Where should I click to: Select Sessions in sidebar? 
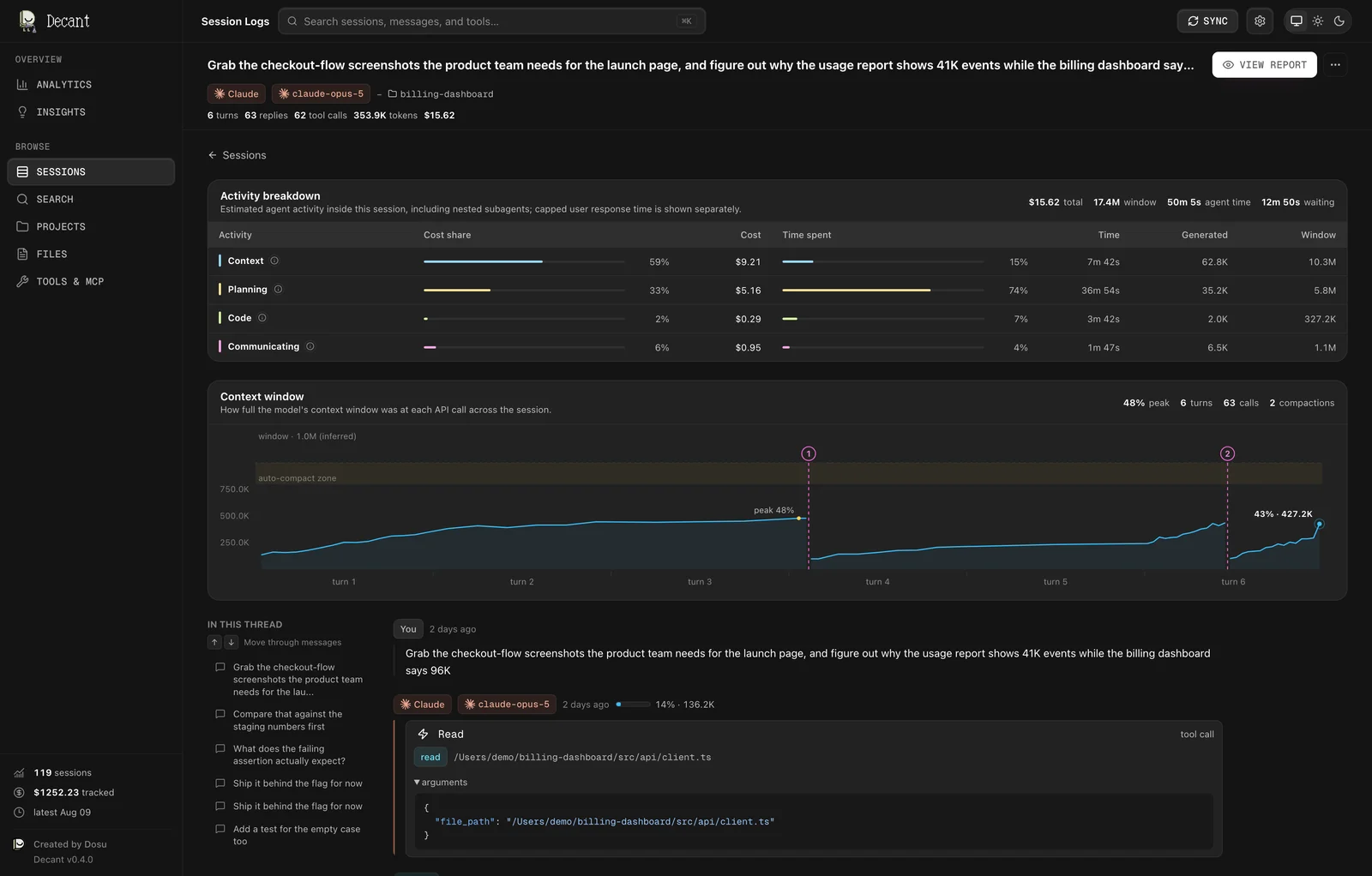(91, 172)
